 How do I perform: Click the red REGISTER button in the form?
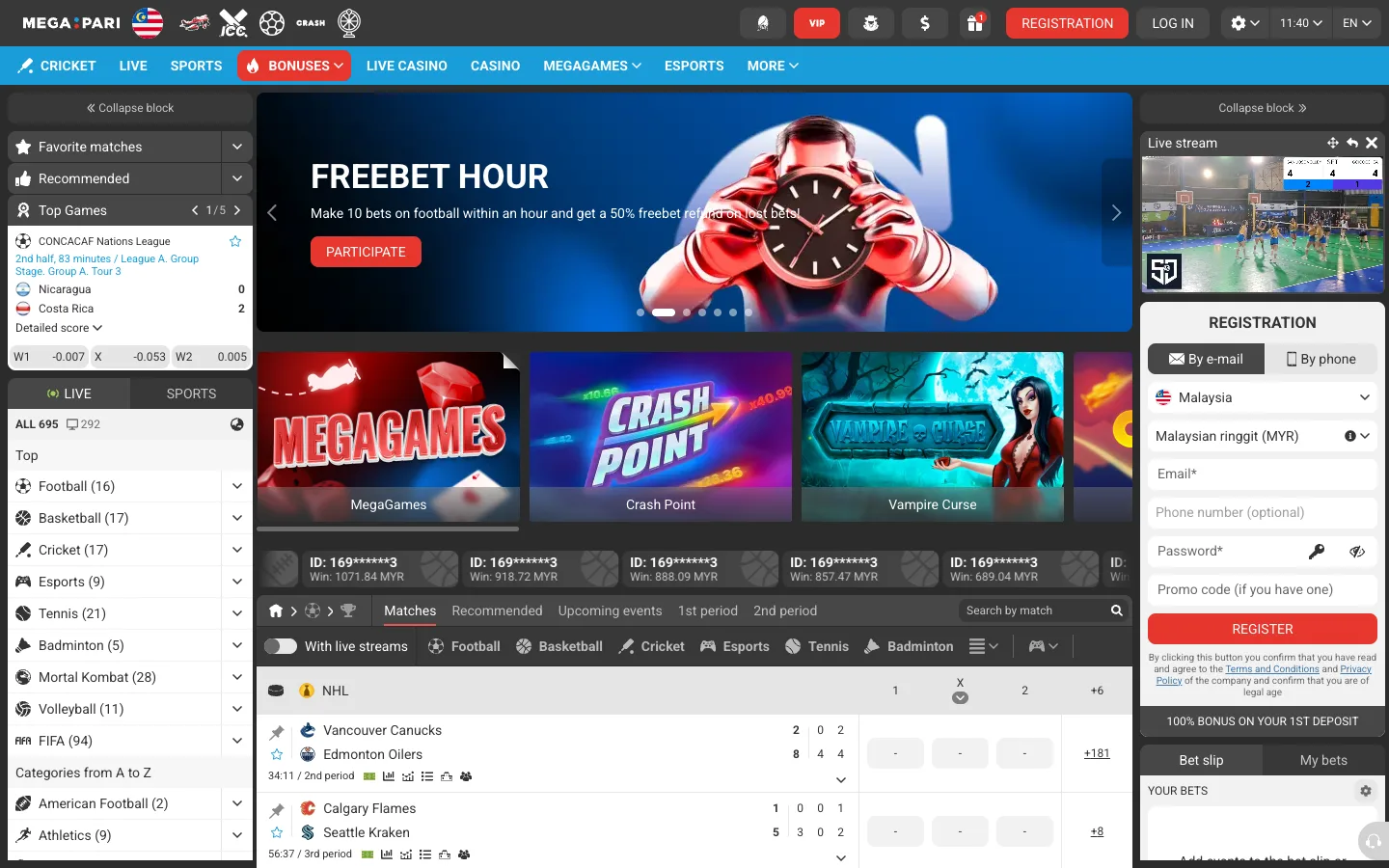pos(1263,629)
